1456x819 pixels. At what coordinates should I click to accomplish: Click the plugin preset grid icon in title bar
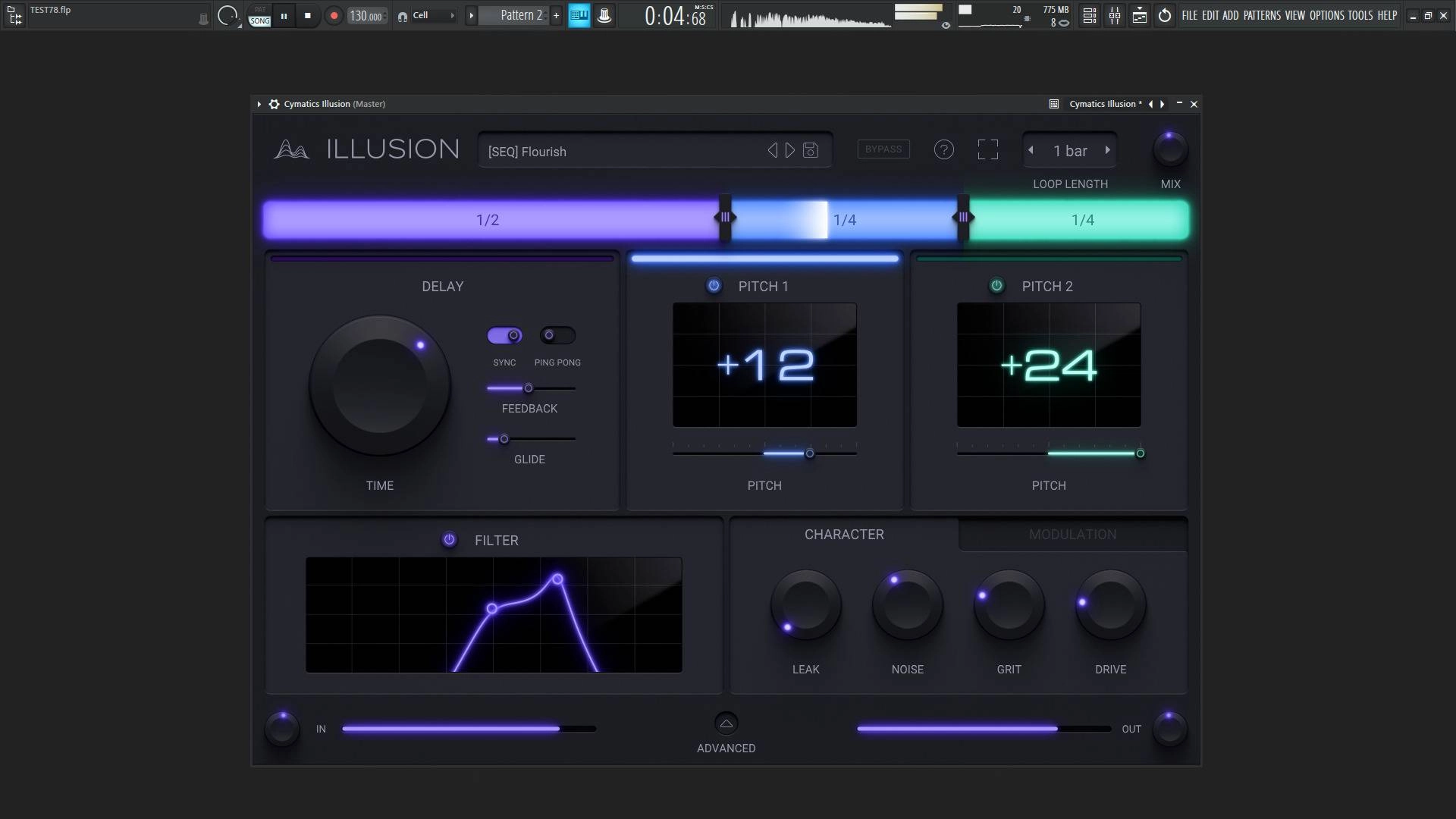tap(1053, 104)
